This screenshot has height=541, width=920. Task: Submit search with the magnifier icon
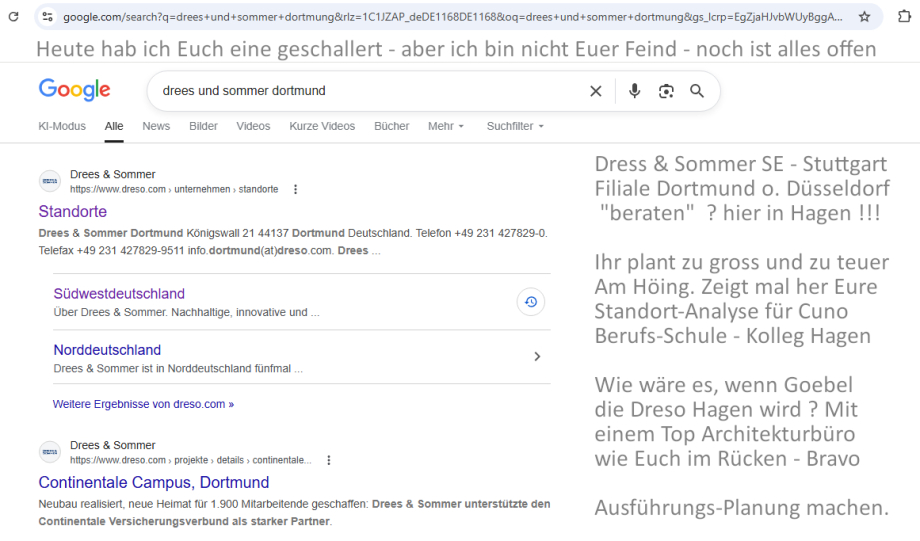point(697,91)
